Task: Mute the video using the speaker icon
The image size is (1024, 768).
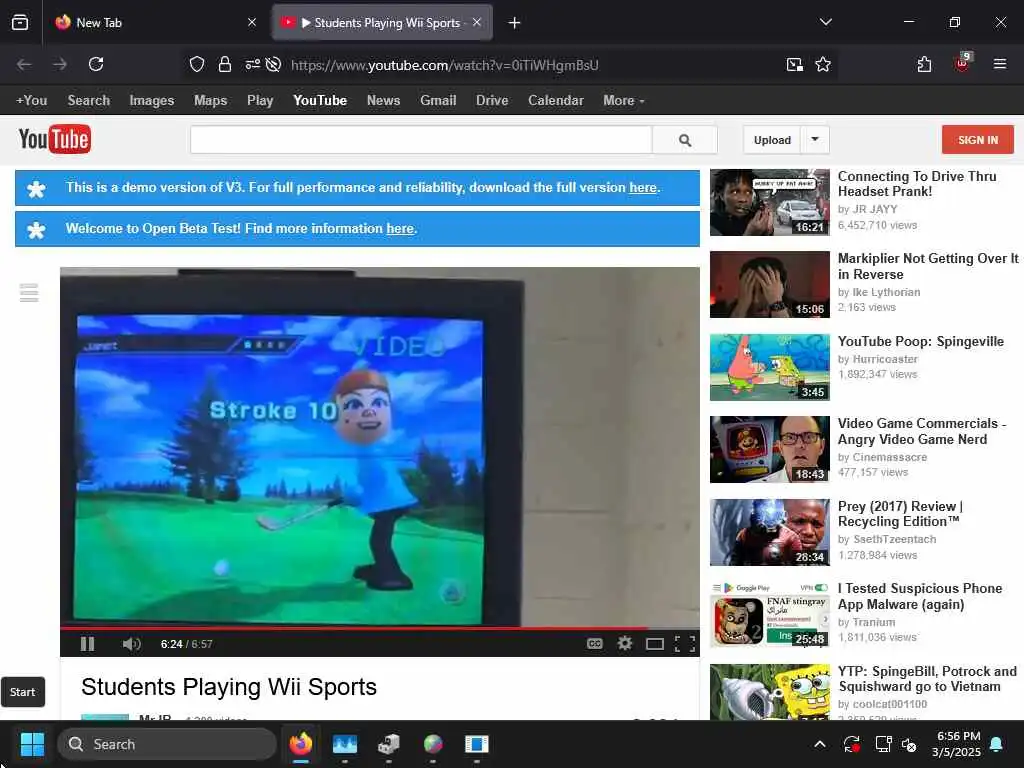Action: click(131, 644)
